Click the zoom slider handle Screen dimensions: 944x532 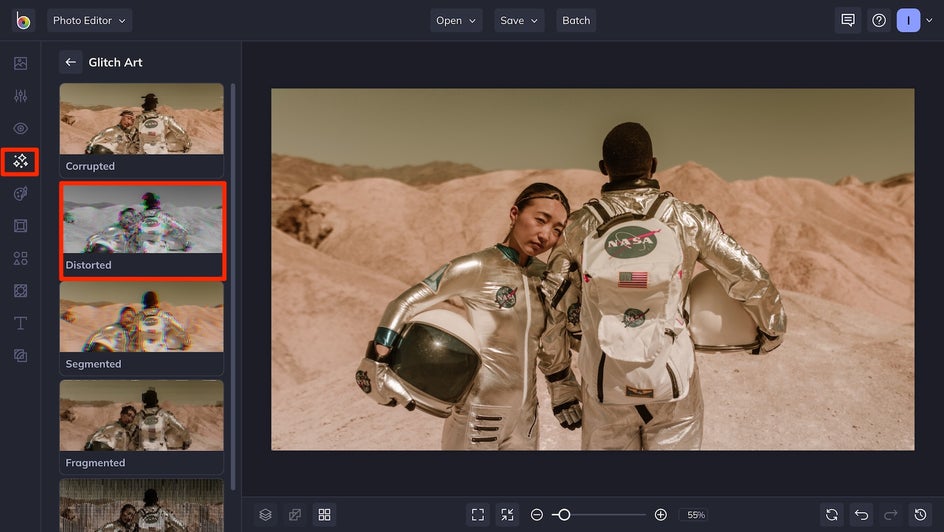click(x=564, y=514)
